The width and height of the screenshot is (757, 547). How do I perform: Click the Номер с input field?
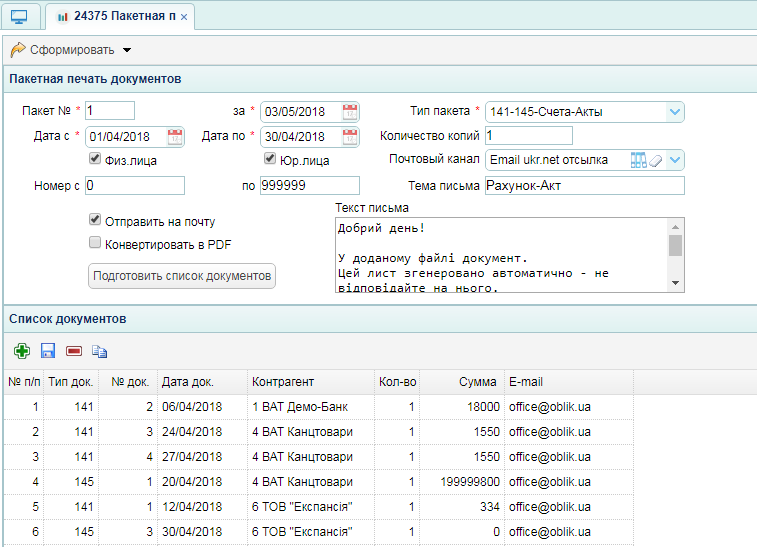[135, 185]
